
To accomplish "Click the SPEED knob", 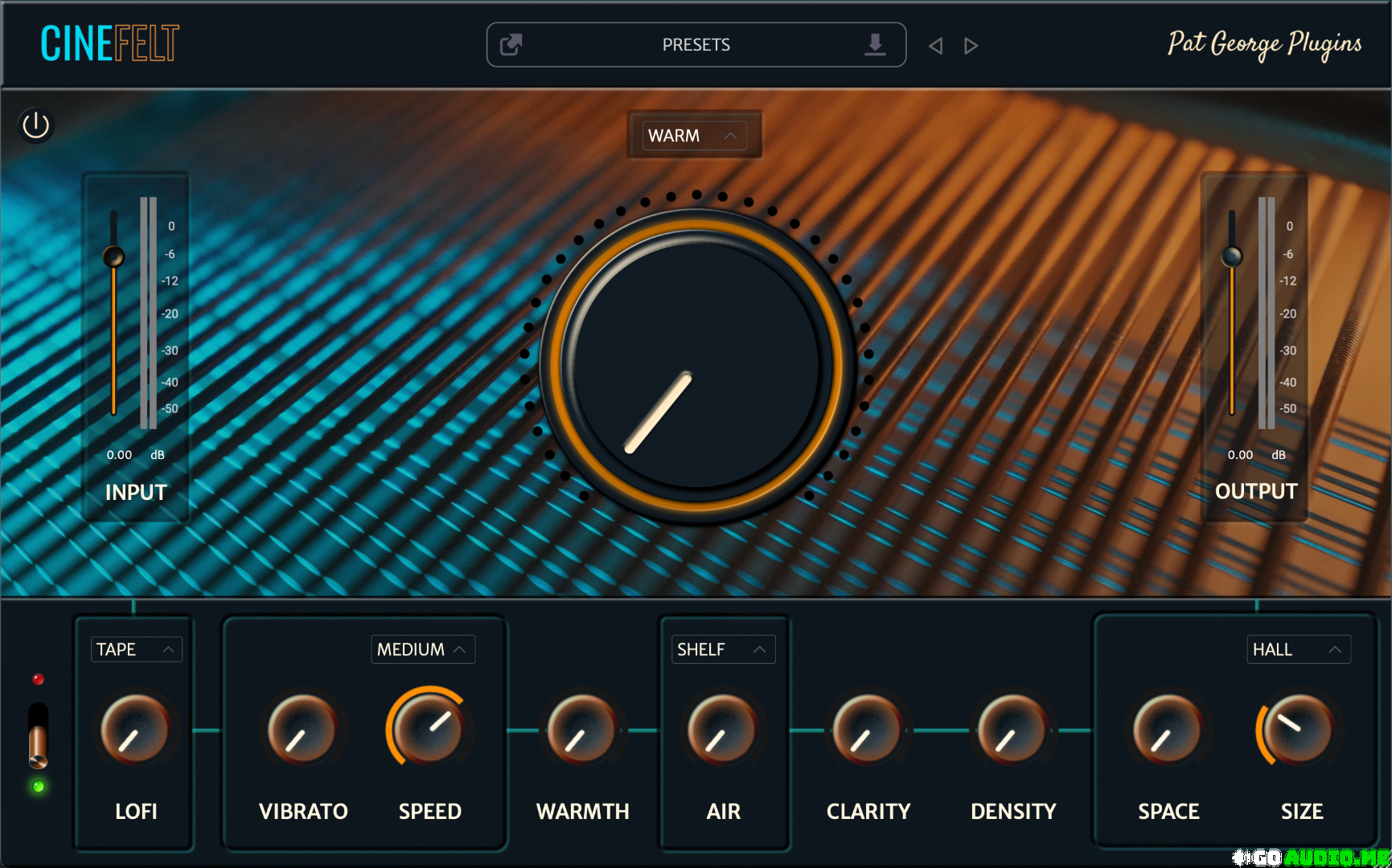I will [x=429, y=728].
